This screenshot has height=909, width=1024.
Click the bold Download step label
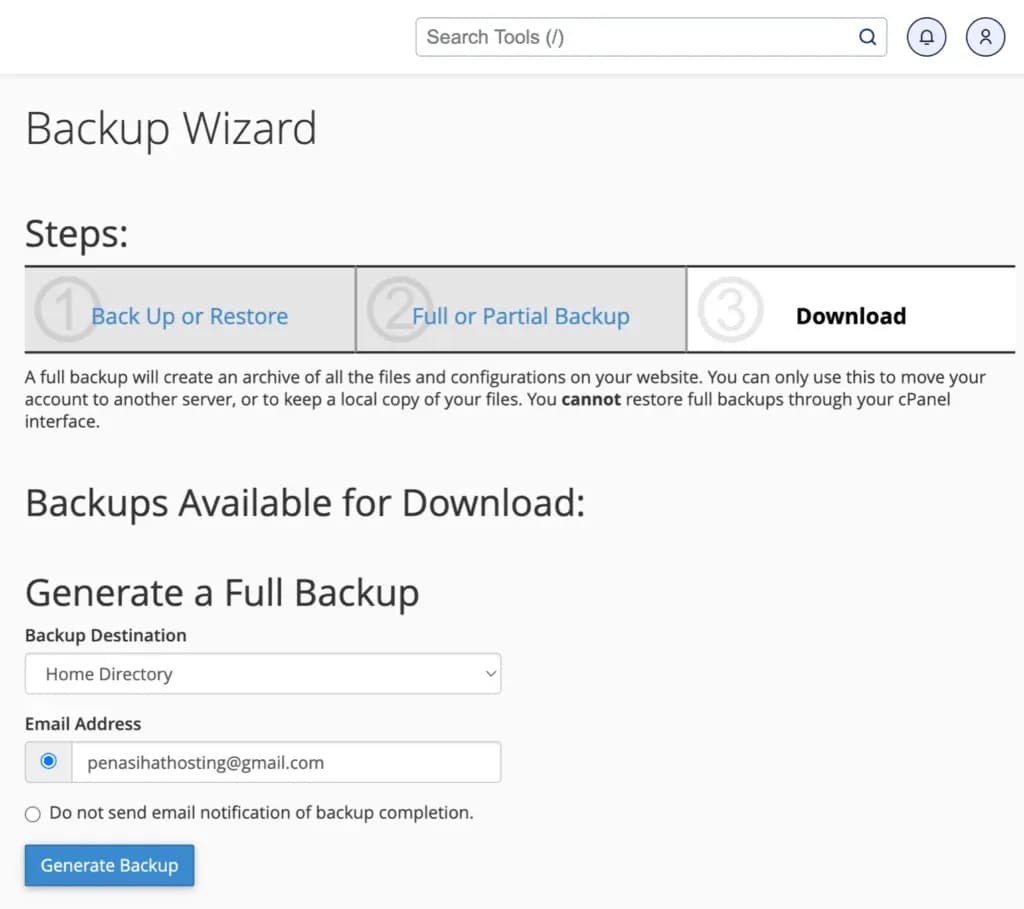pos(850,316)
